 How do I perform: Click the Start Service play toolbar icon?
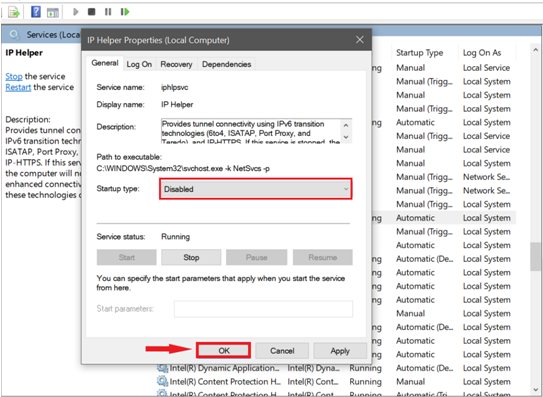(75, 12)
